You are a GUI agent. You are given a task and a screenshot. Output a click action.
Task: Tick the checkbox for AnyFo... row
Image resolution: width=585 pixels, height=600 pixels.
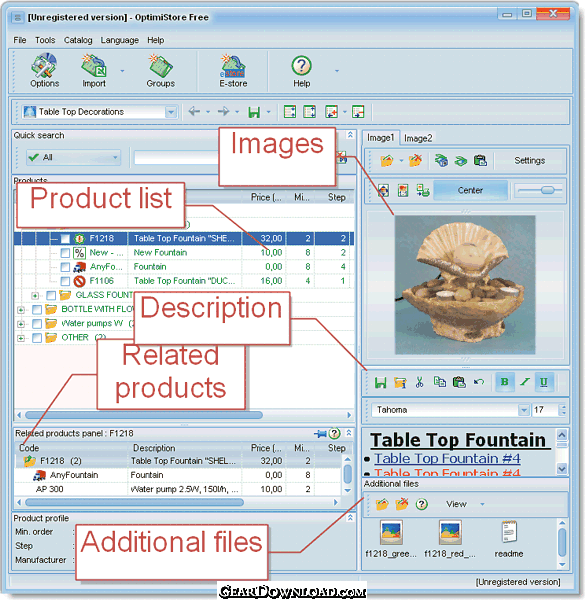[65, 267]
